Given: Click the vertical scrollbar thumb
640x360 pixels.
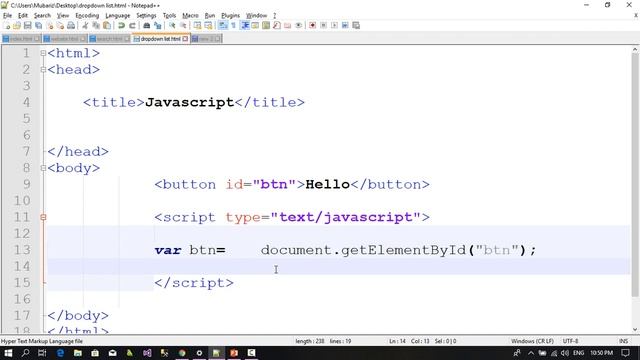Looking at the screenshot, I should [x=635, y=175].
